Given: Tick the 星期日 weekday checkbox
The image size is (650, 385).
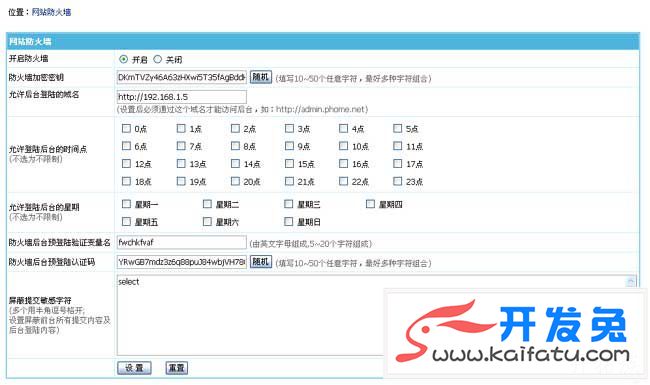Looking at the screenshot, I should (289, 222).
